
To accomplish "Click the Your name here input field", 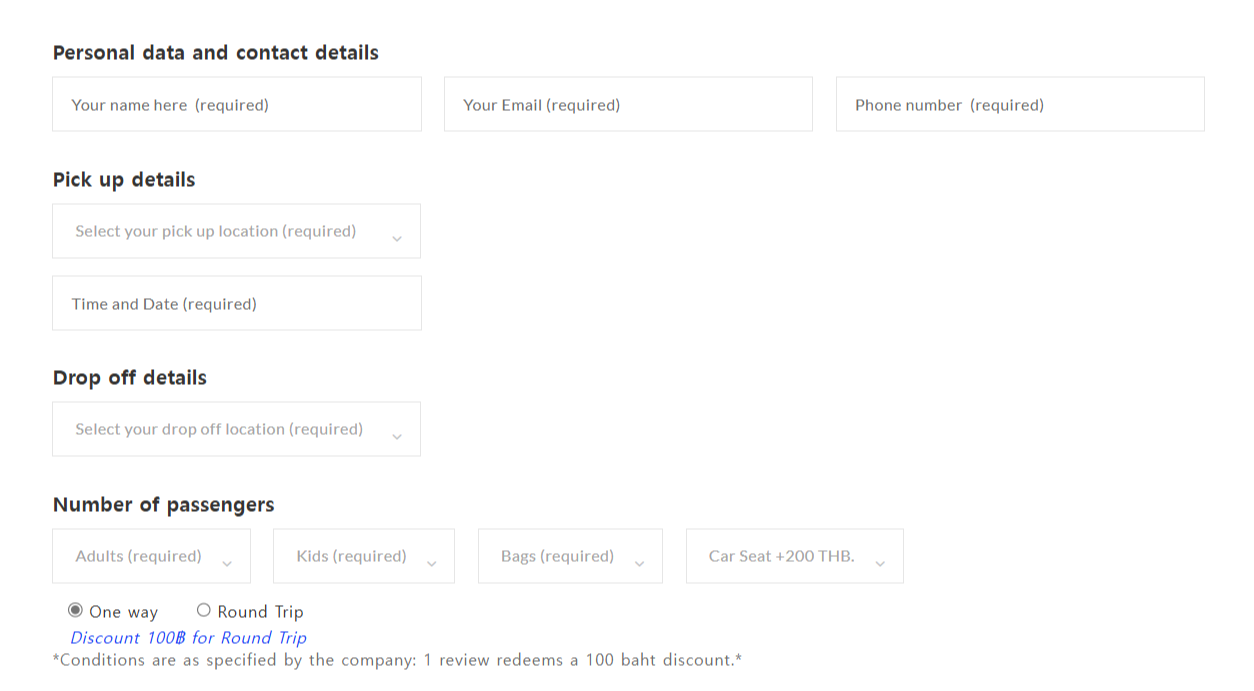I will (x=236, y=105).
